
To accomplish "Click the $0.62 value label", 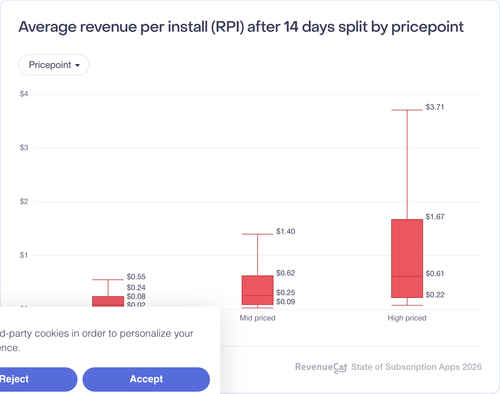I will click(x=286, y=273).
